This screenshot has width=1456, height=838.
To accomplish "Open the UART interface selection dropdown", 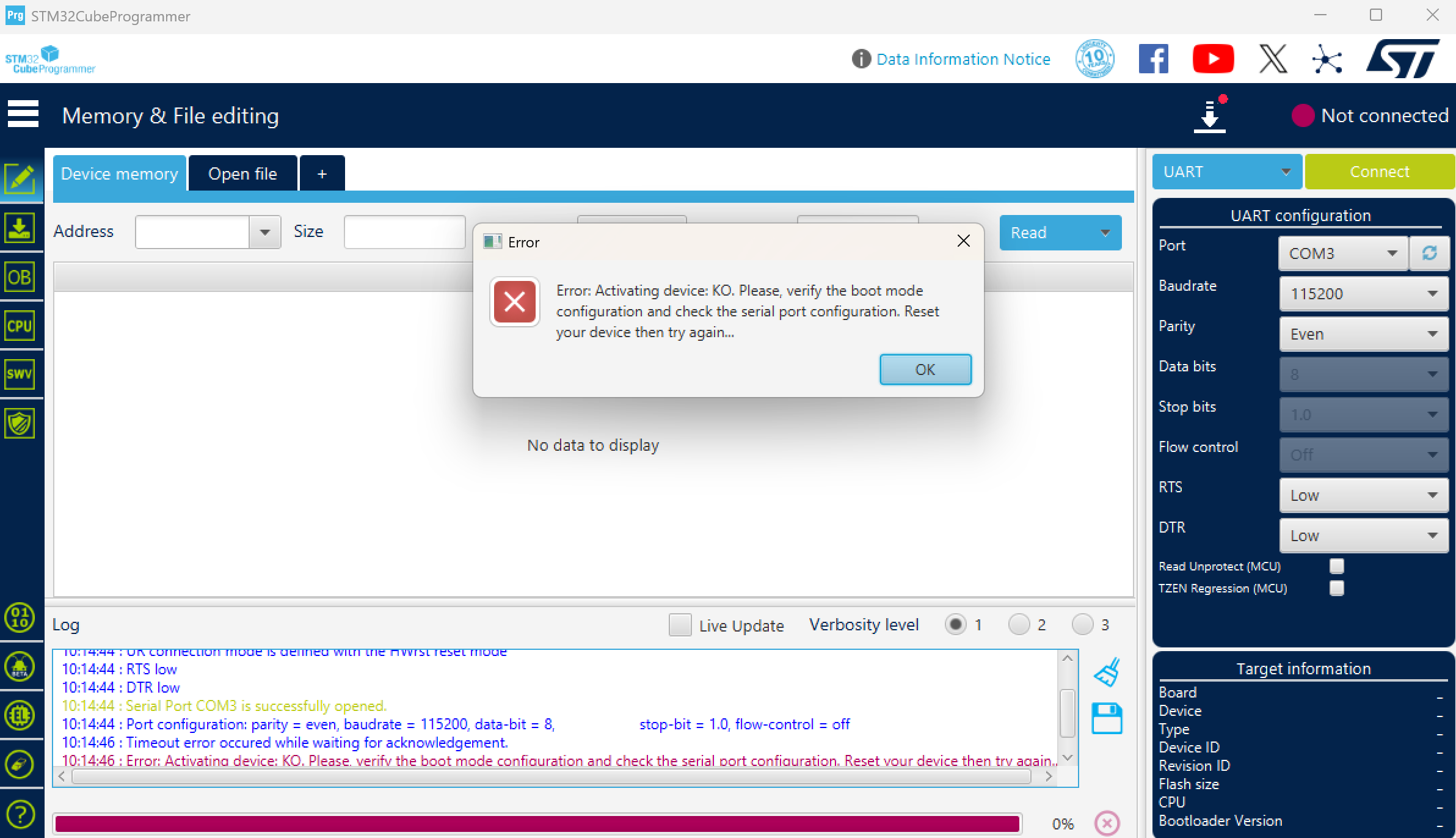I will tap(1226, 172).
